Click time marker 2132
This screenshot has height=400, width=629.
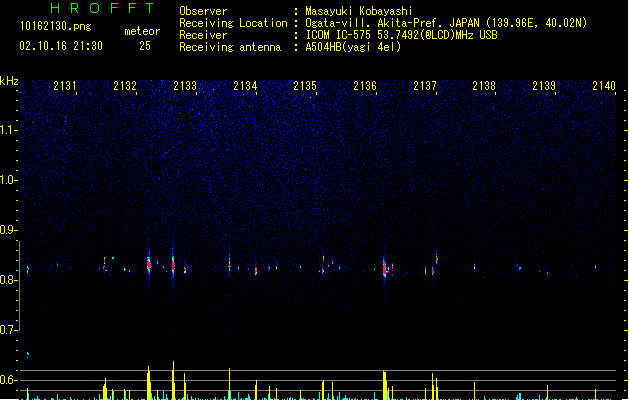pos(125,86)
